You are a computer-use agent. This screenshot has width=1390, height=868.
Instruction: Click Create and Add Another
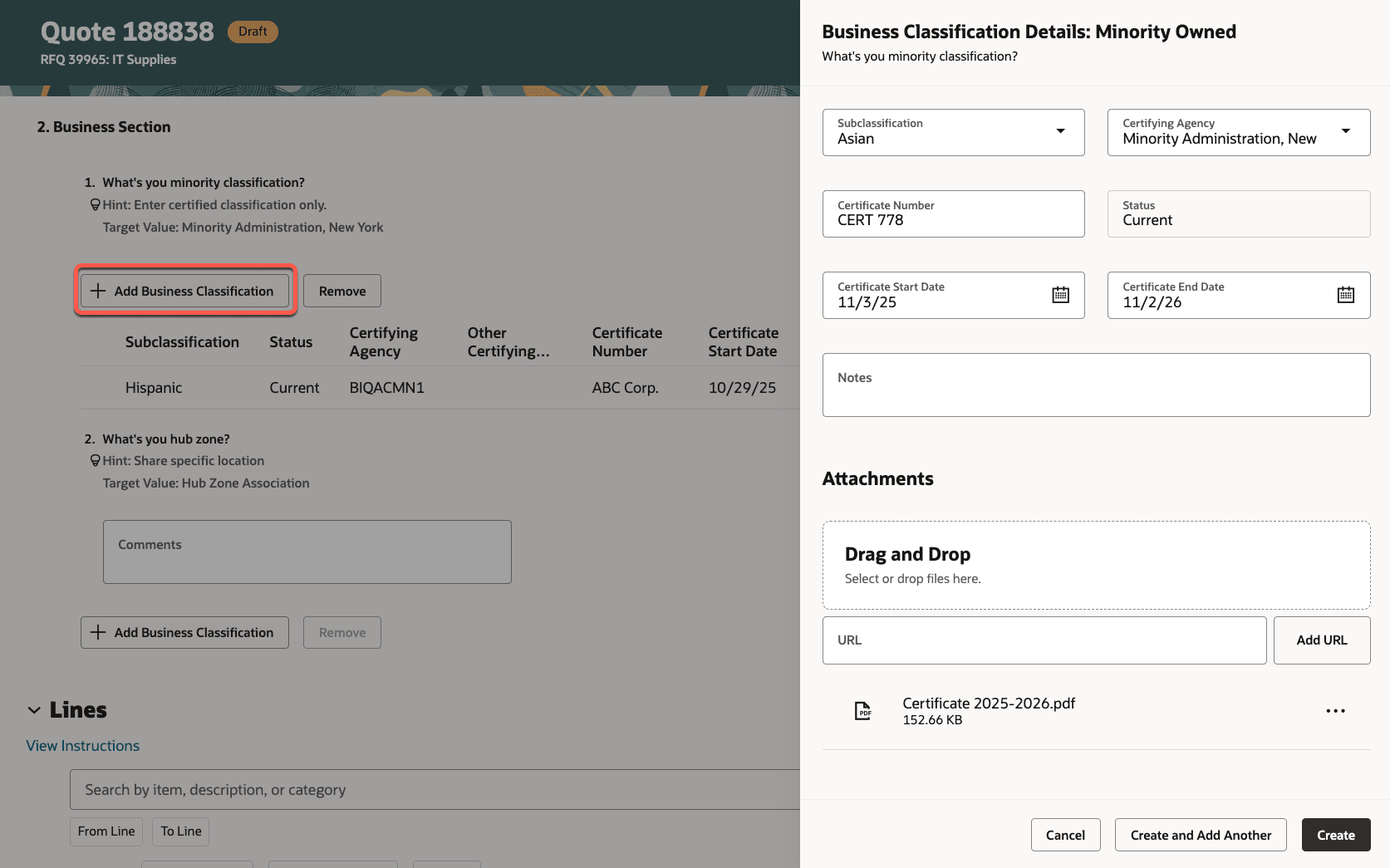1200,835
